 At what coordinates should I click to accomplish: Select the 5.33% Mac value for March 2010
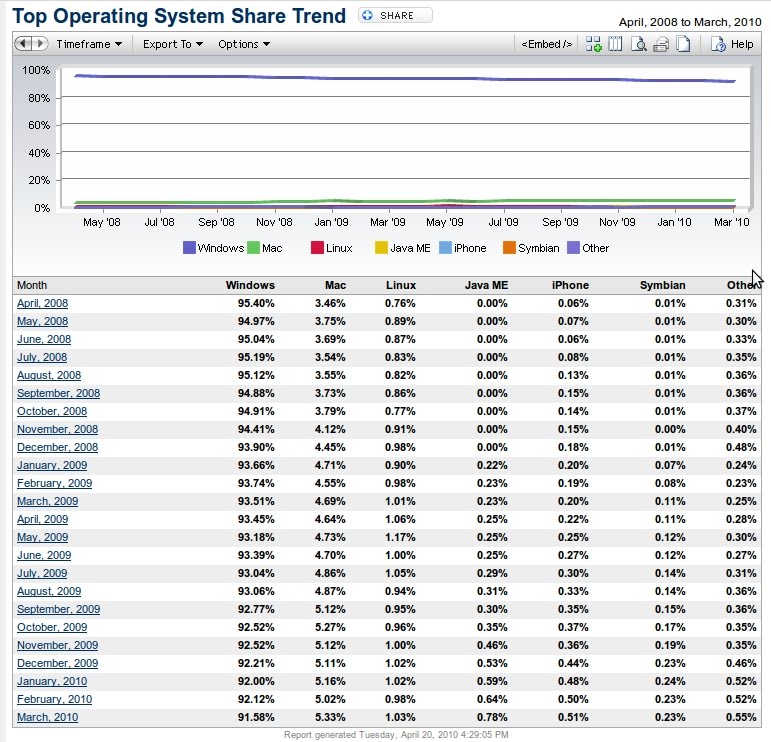(330, 717)
